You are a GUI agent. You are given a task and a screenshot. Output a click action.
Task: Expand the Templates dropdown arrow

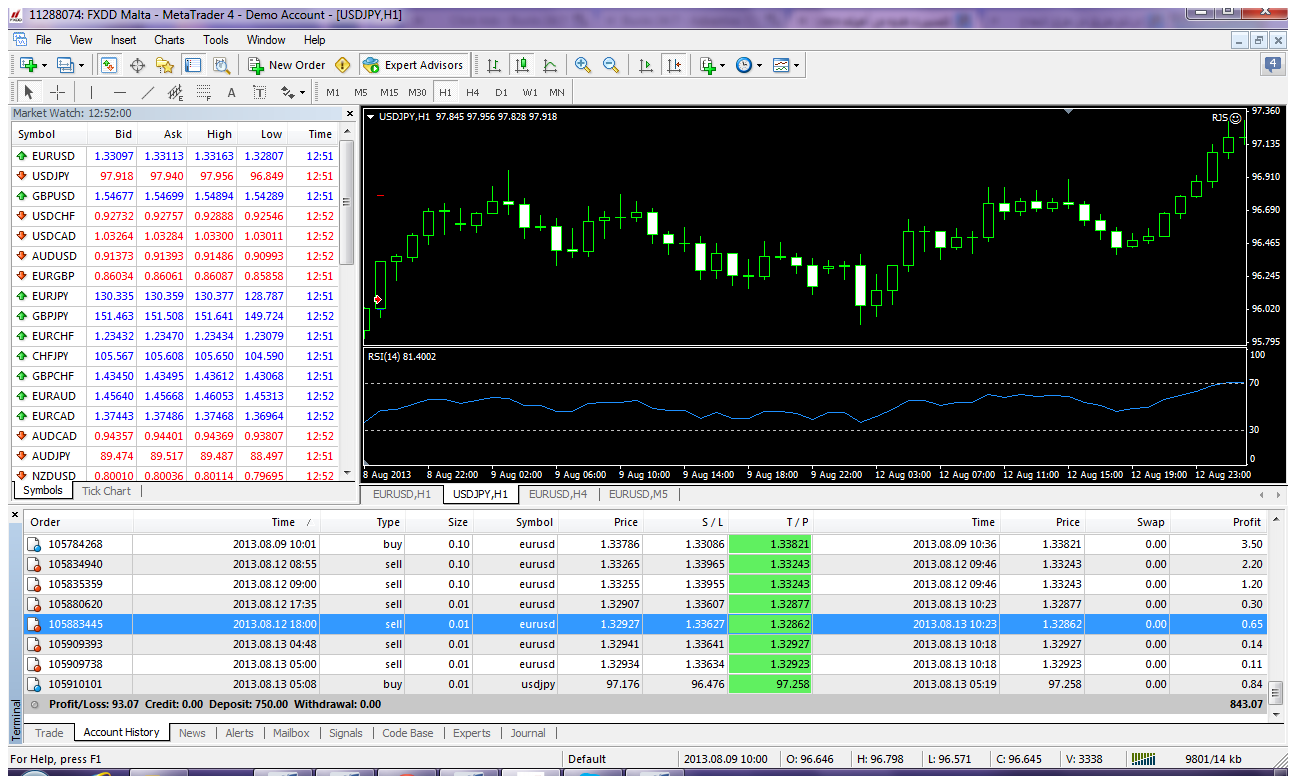(x=796, y=65)
